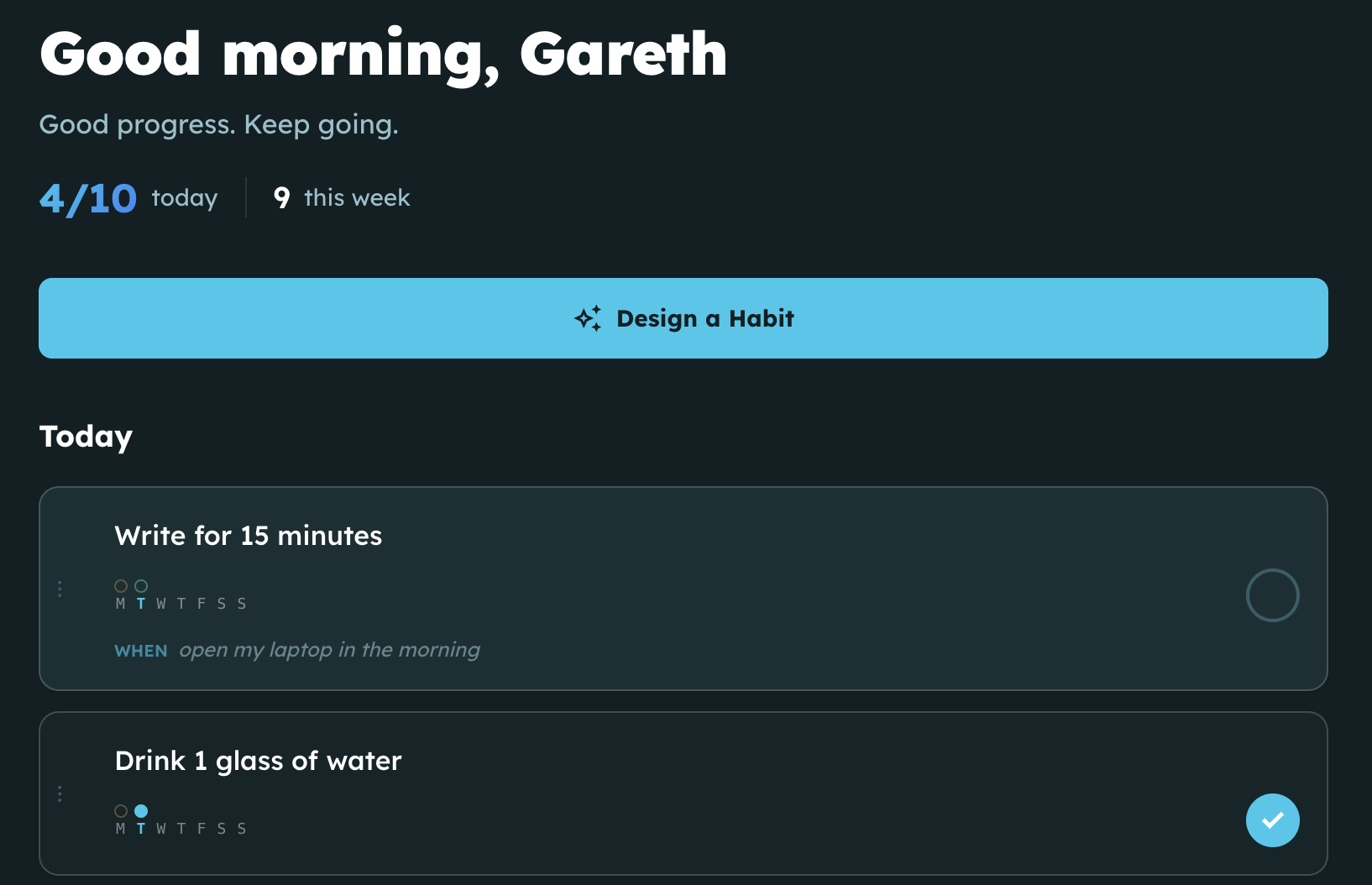Screen dimensions: 1372x885
Task: Click "open my laptop in the morning" text
Action: (x=329, y=650)
